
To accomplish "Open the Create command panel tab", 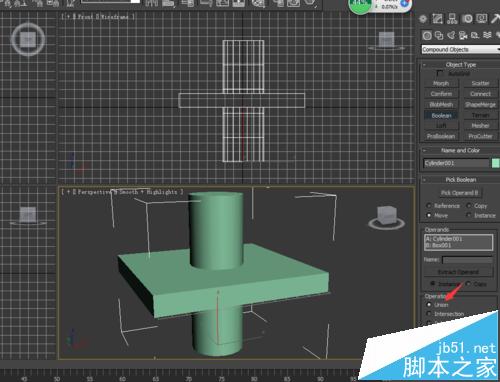I will [423, 19].
